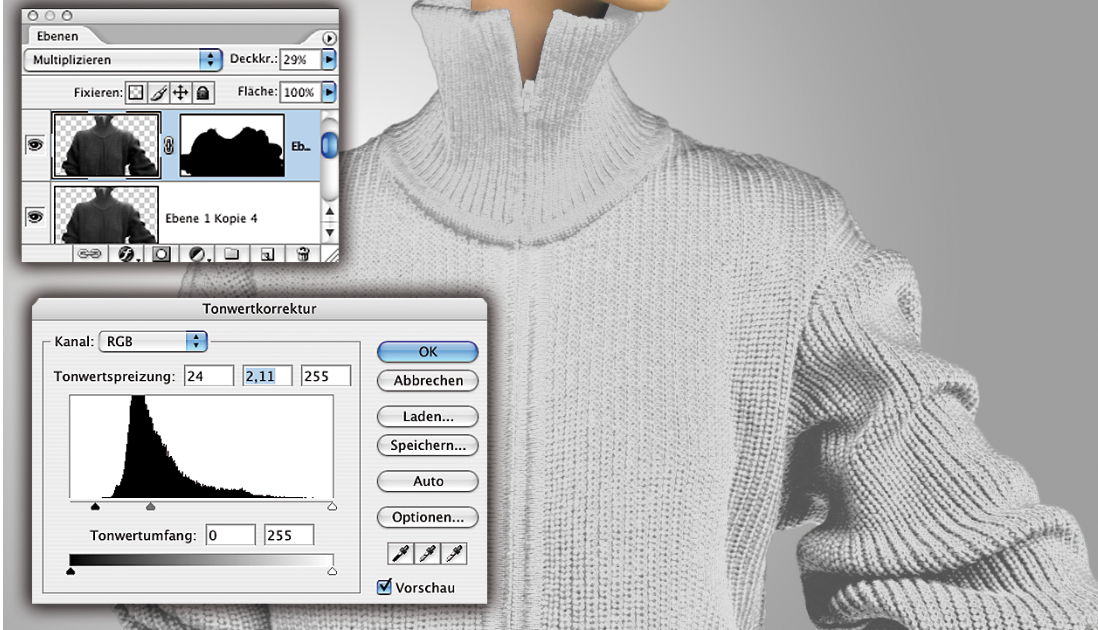Click the lock transparent pixels icon
This screenshot has width=1098, height=630.
(x=135, y=93)
